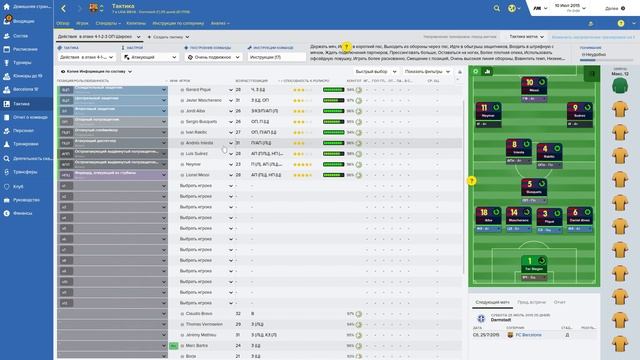
Task: Switch to the Player (Игрок) tab
Action: [x=82, y=24]
